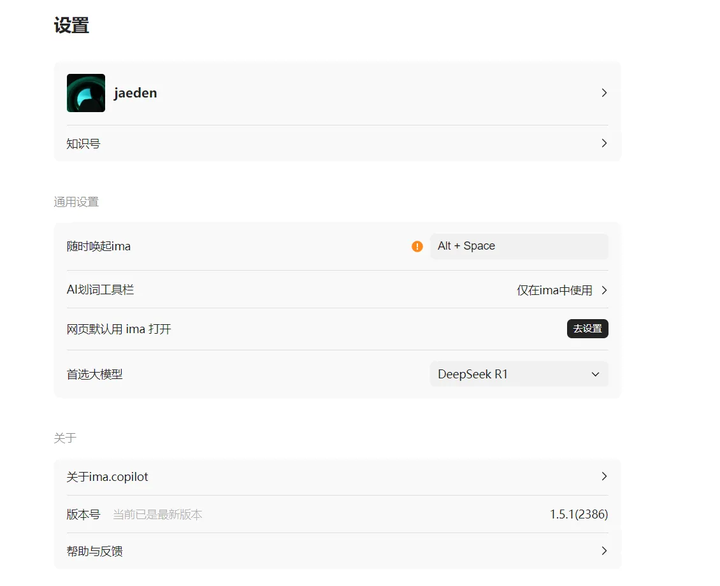Click the Alt + Space shortcut field
The image size is (720, 586).
[x=519, y=246]
